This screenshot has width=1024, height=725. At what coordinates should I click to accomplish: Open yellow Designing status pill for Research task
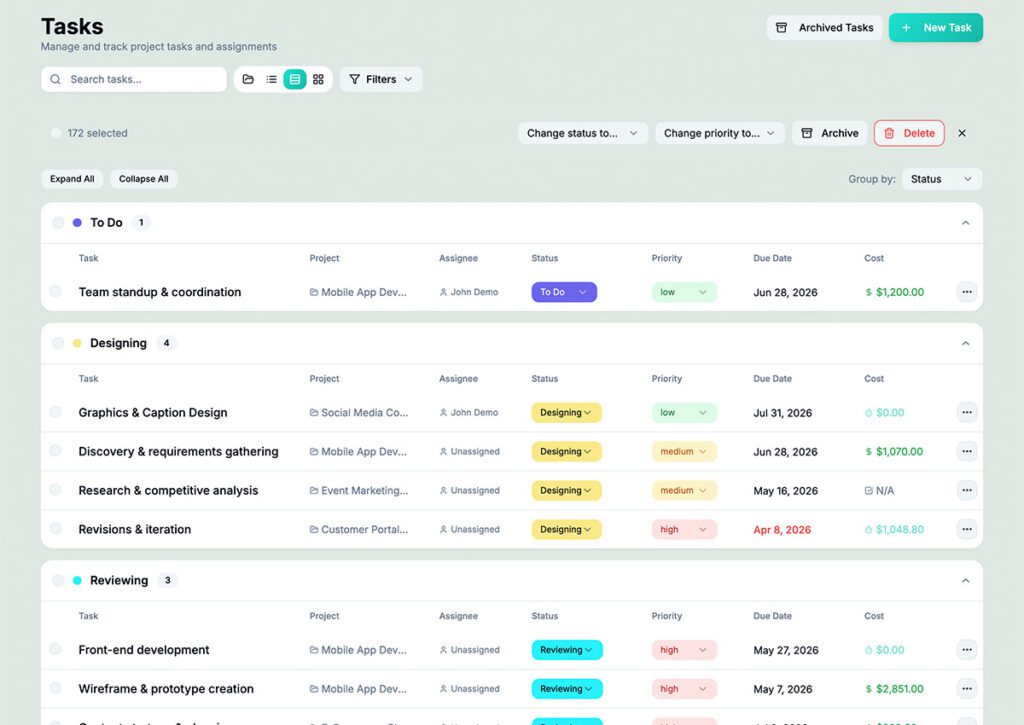566,491
